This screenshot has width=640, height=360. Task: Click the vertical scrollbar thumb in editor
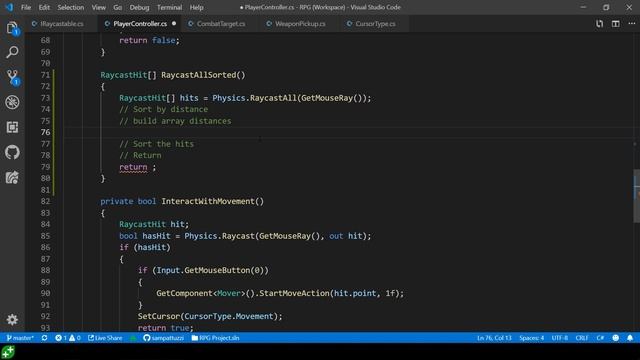click(x=636, y=196)
